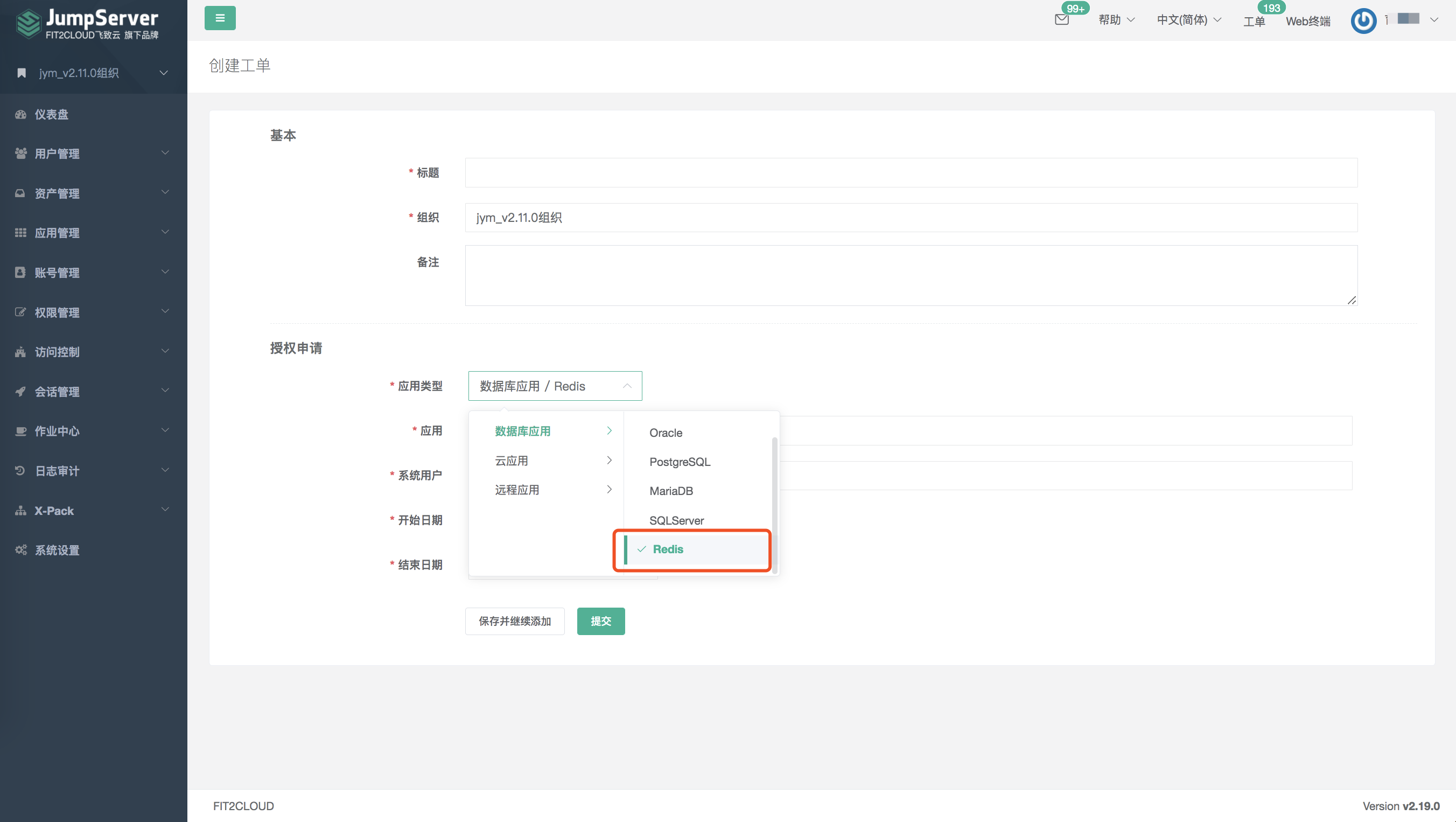Open the Web终端 link
The image size is (1456, 822).
[1307, 21]
